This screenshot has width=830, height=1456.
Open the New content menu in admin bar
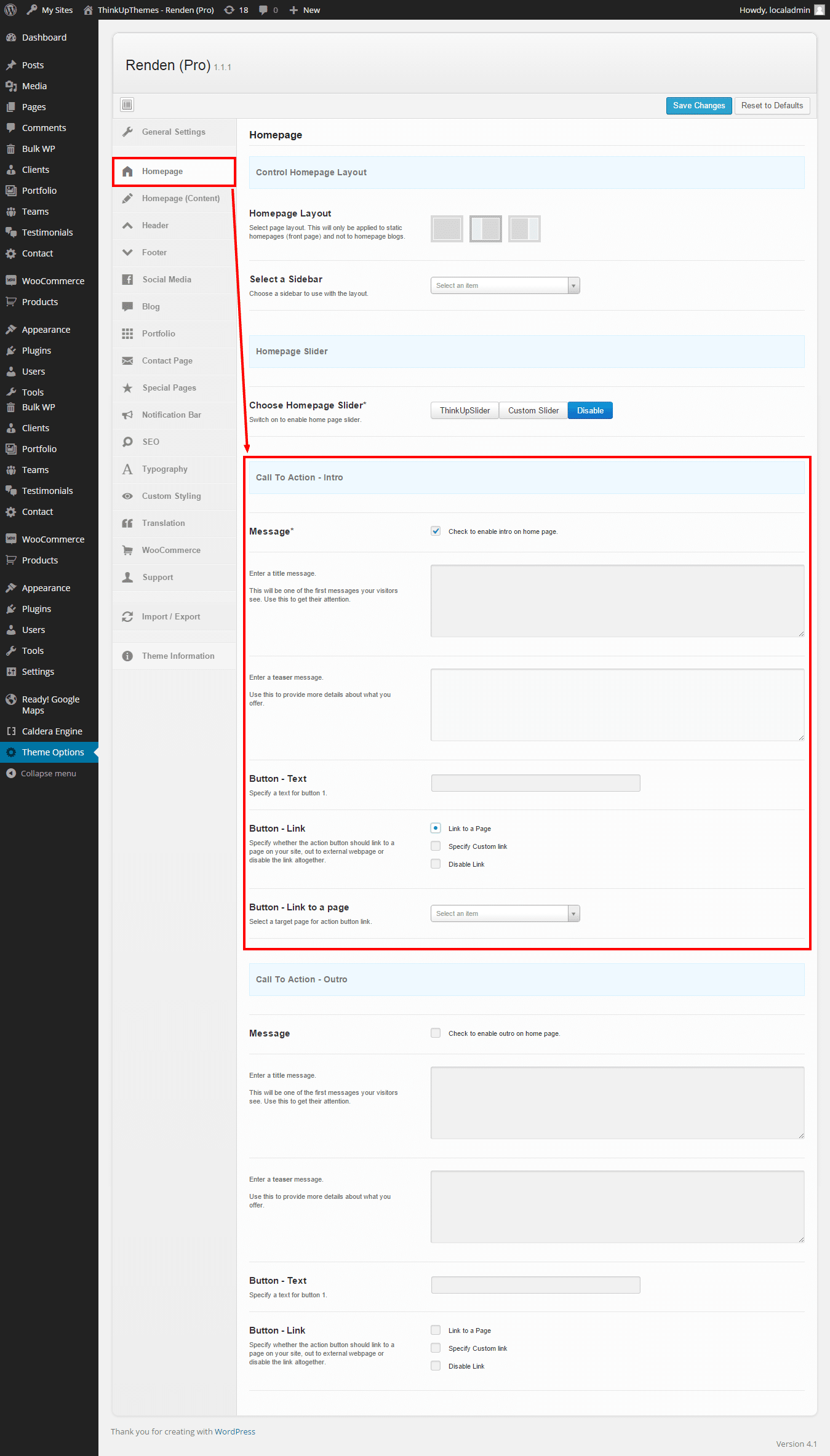coord(305,10)
